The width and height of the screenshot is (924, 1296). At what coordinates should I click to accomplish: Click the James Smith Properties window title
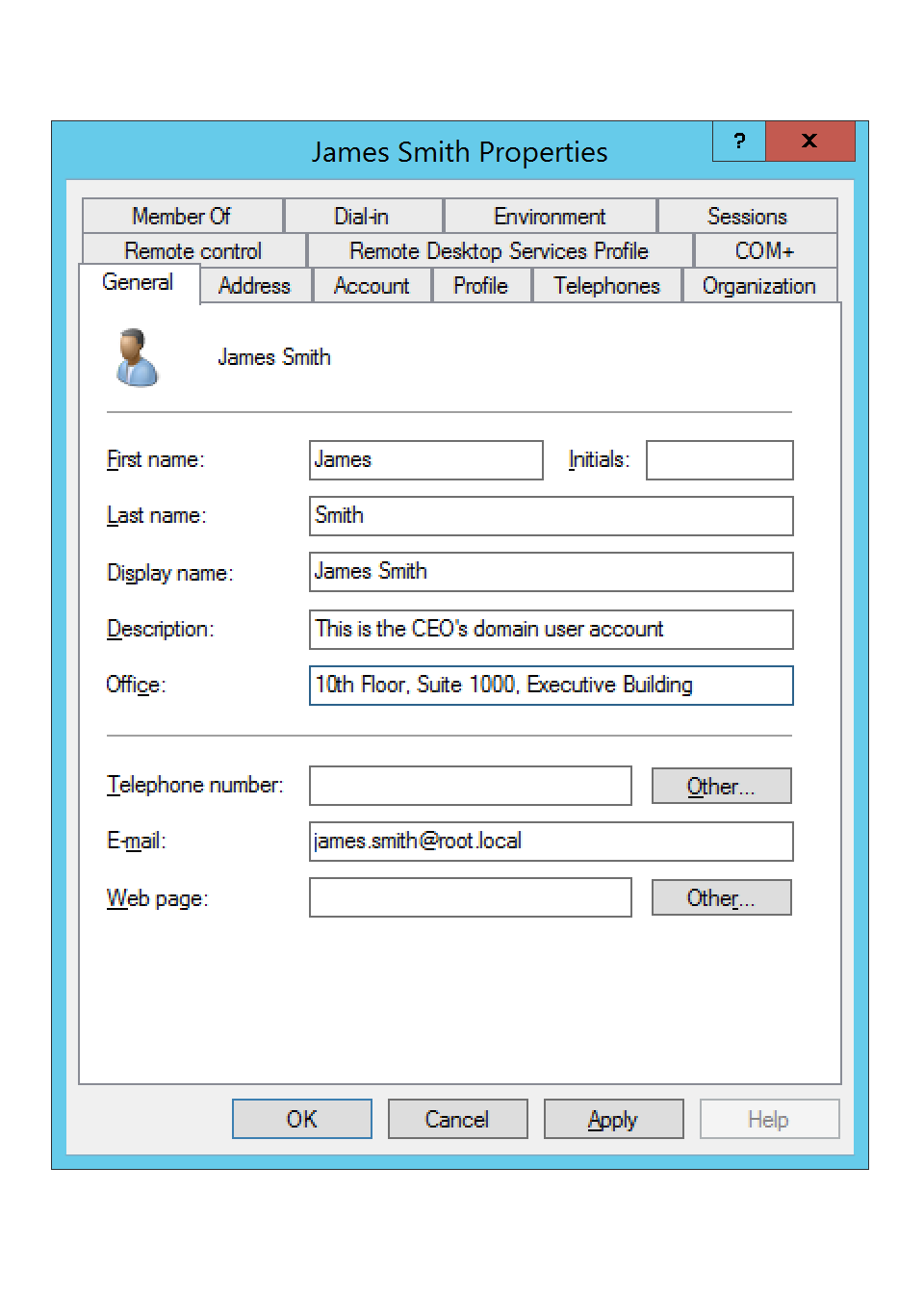(x=459, y=152)
